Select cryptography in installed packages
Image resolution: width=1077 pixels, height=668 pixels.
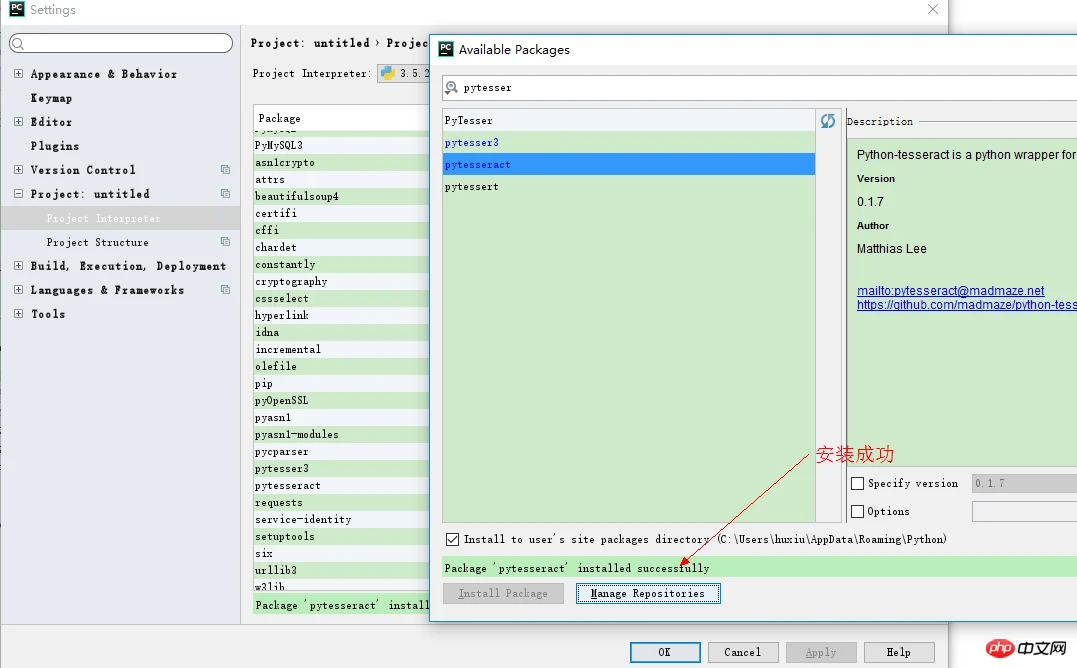(x=341, y=281)
